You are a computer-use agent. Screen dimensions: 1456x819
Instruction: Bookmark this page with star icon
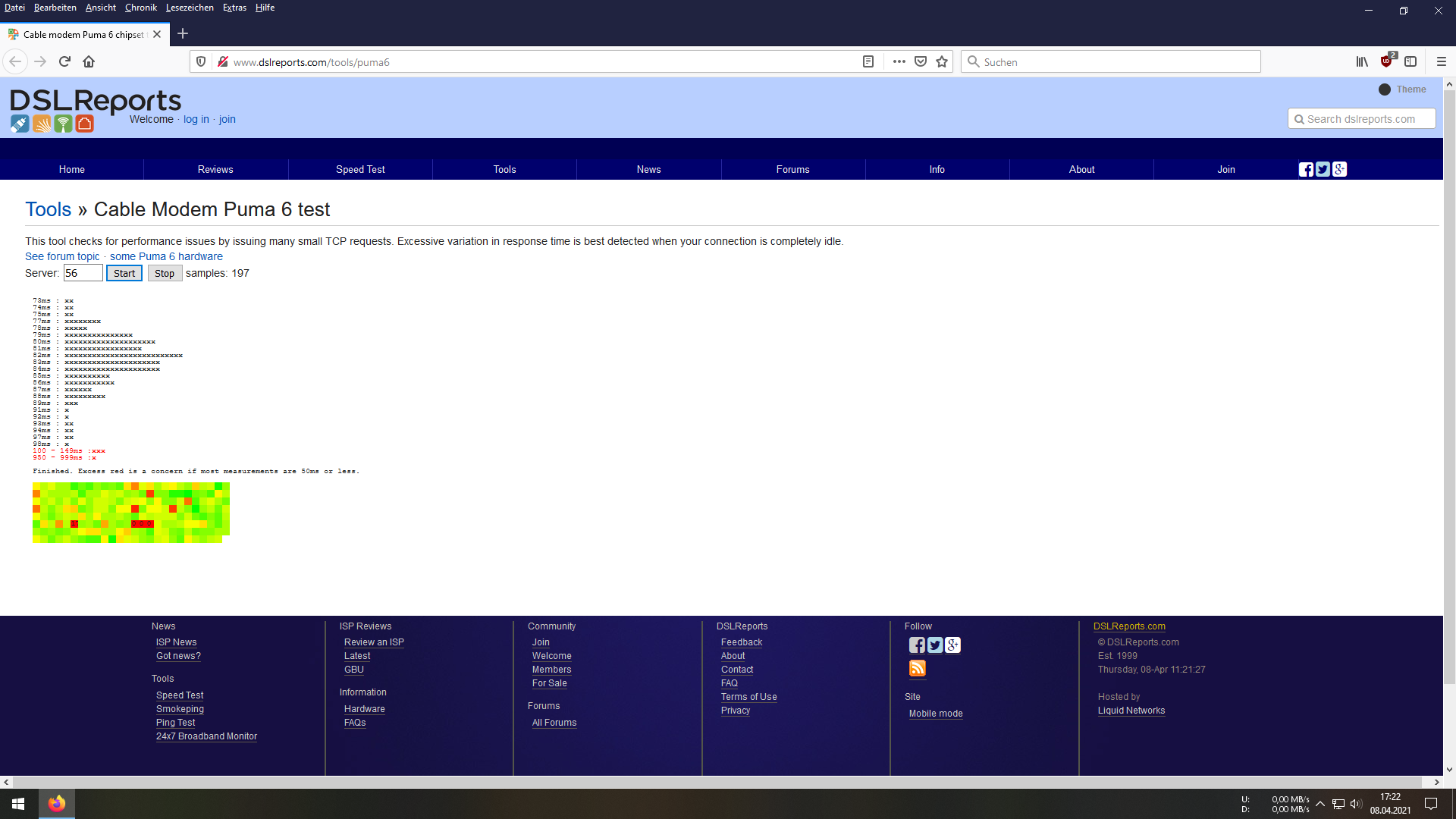coord(942,61)
